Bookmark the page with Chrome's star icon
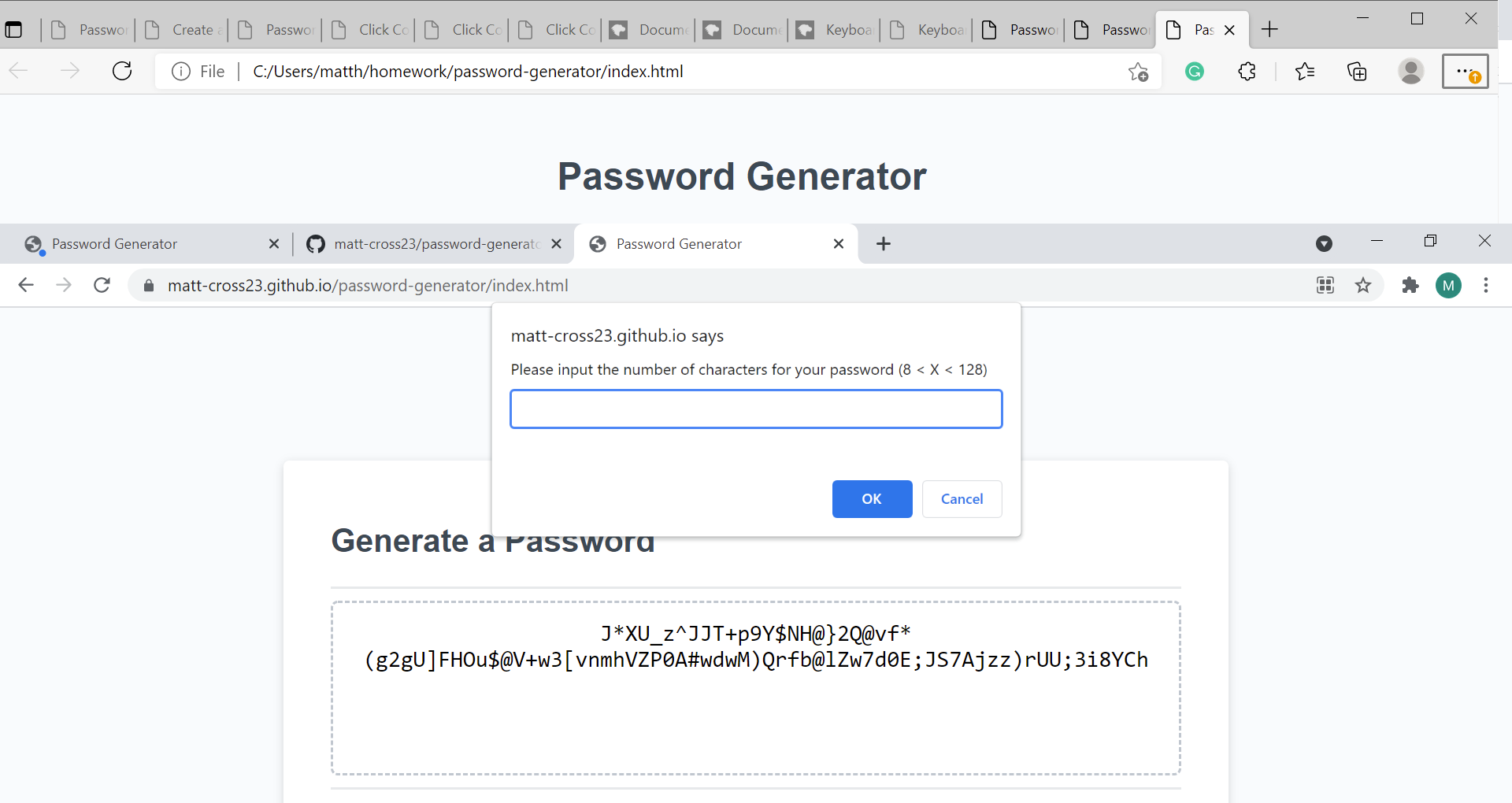This screenshot has height=803, width=1512. pos(1363,285)
